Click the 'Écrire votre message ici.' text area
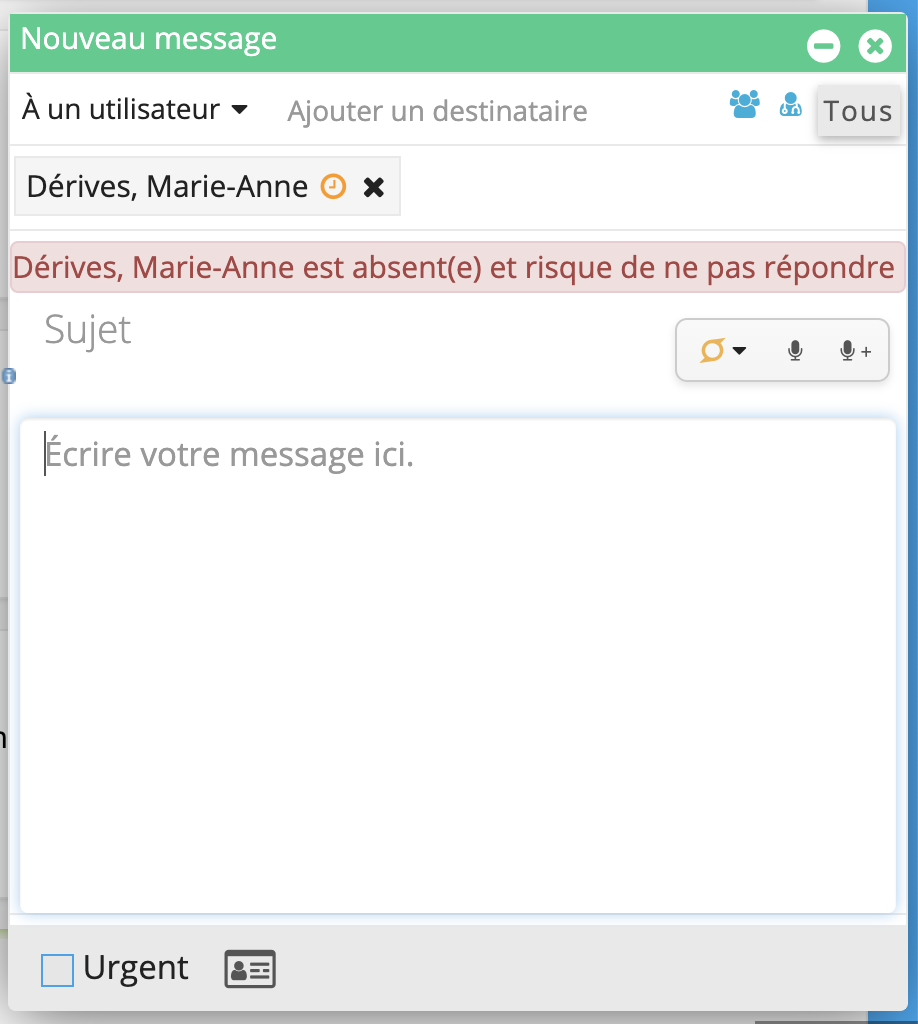918x1024 pixels. coord(458,666)
